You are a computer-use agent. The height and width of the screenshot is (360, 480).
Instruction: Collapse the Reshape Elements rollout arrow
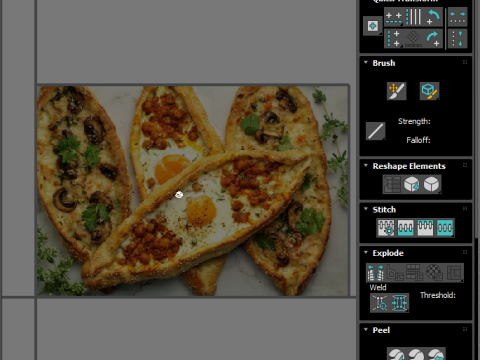[366, 166]
